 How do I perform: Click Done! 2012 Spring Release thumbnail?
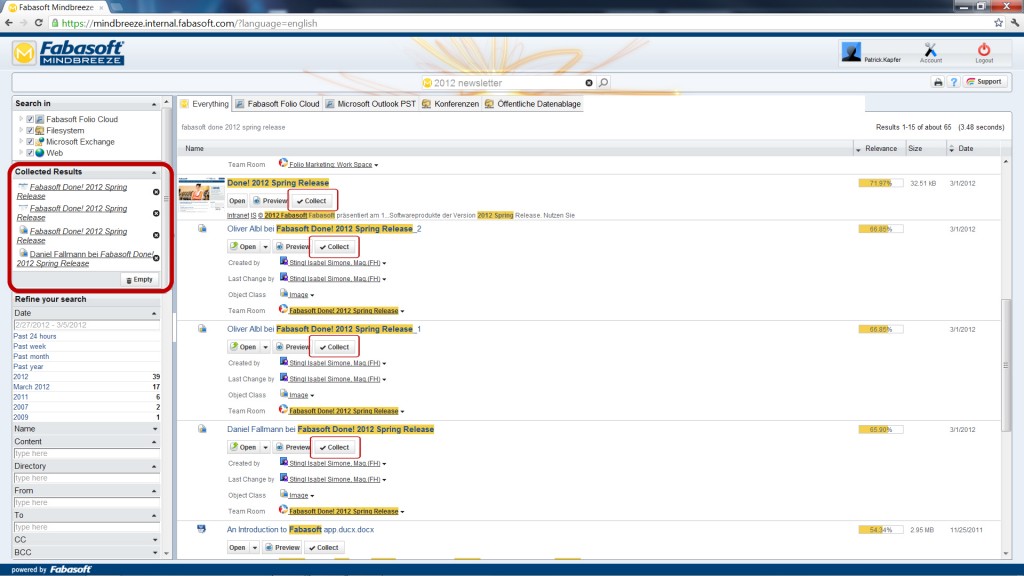click(x=202, y=194)
